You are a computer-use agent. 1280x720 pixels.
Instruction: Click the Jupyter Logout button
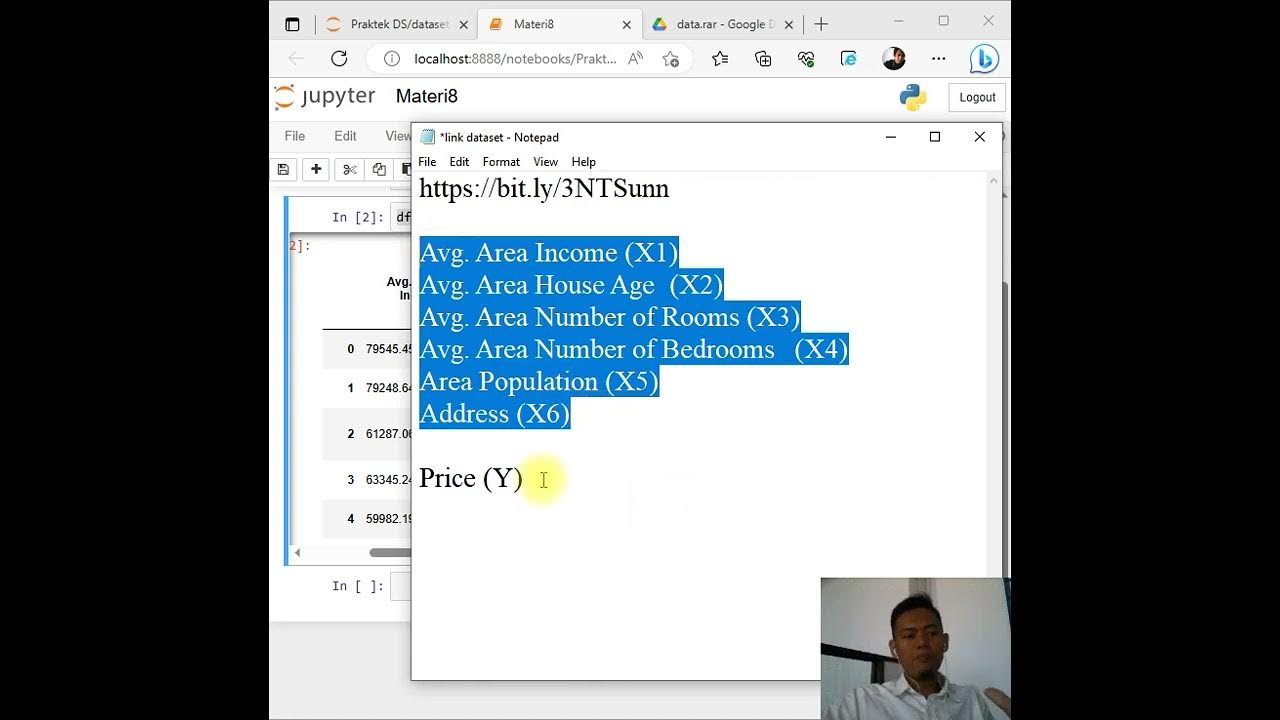click(x=977, y=97)
